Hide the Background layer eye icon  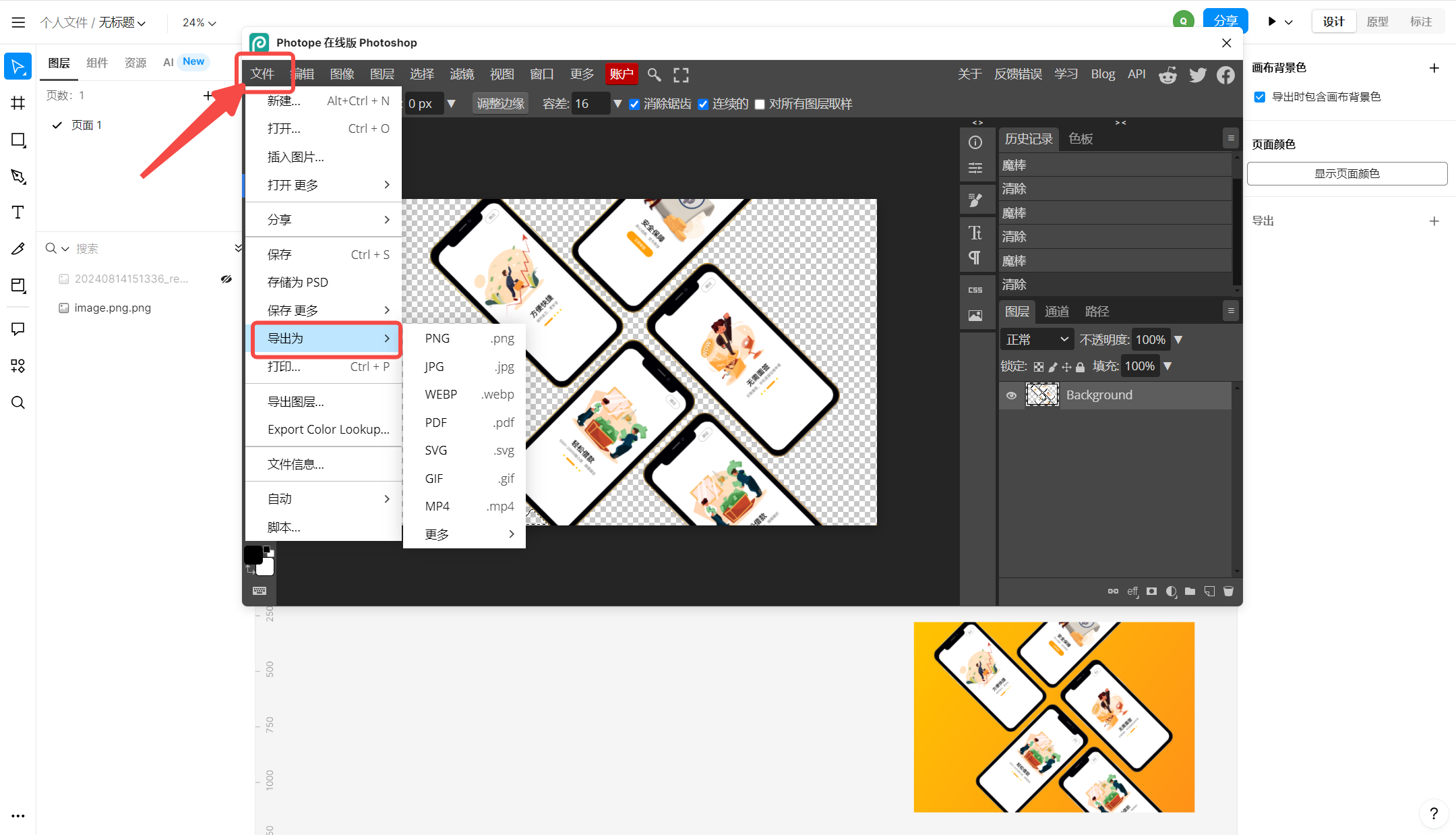tap(1011, 396)
